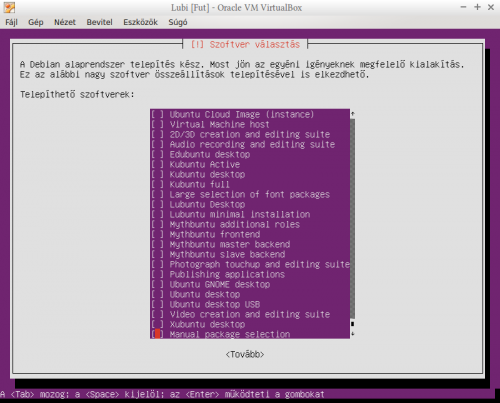Check the Kubuntu full box
The image size is (500, 403).
tap(157, 184)
